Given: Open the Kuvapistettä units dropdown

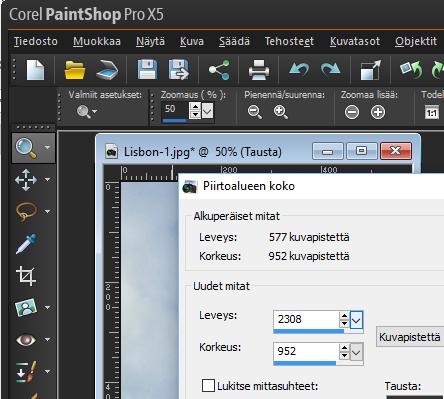Looking at the screenshot, I should point(410,337).
